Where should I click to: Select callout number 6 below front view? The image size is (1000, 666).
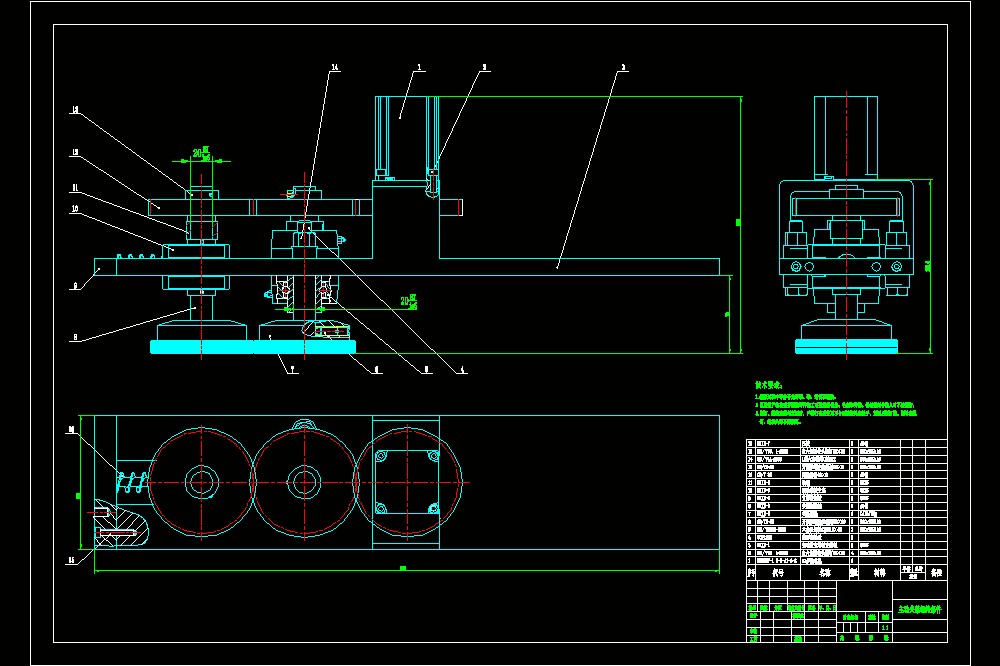376,369
